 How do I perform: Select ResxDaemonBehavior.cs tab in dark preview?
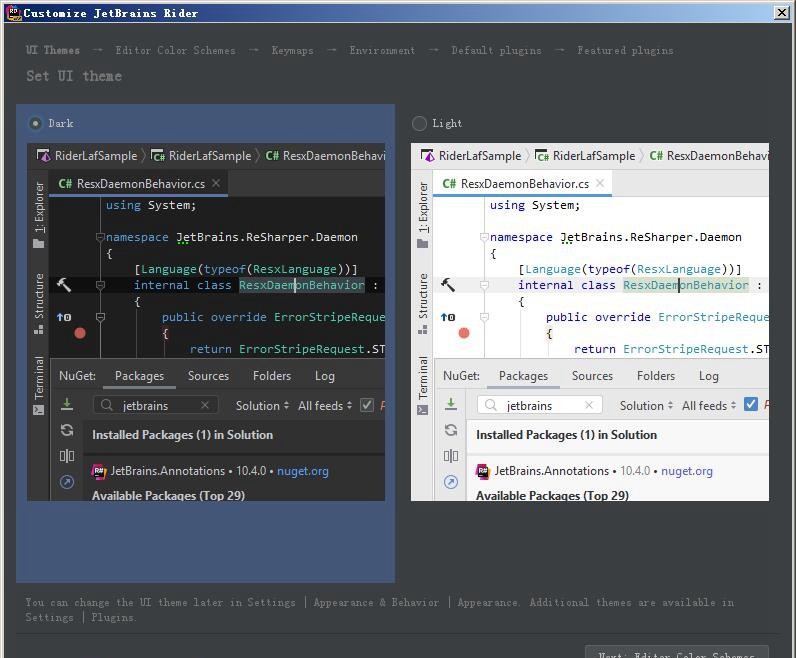click(x=139, y=183)
